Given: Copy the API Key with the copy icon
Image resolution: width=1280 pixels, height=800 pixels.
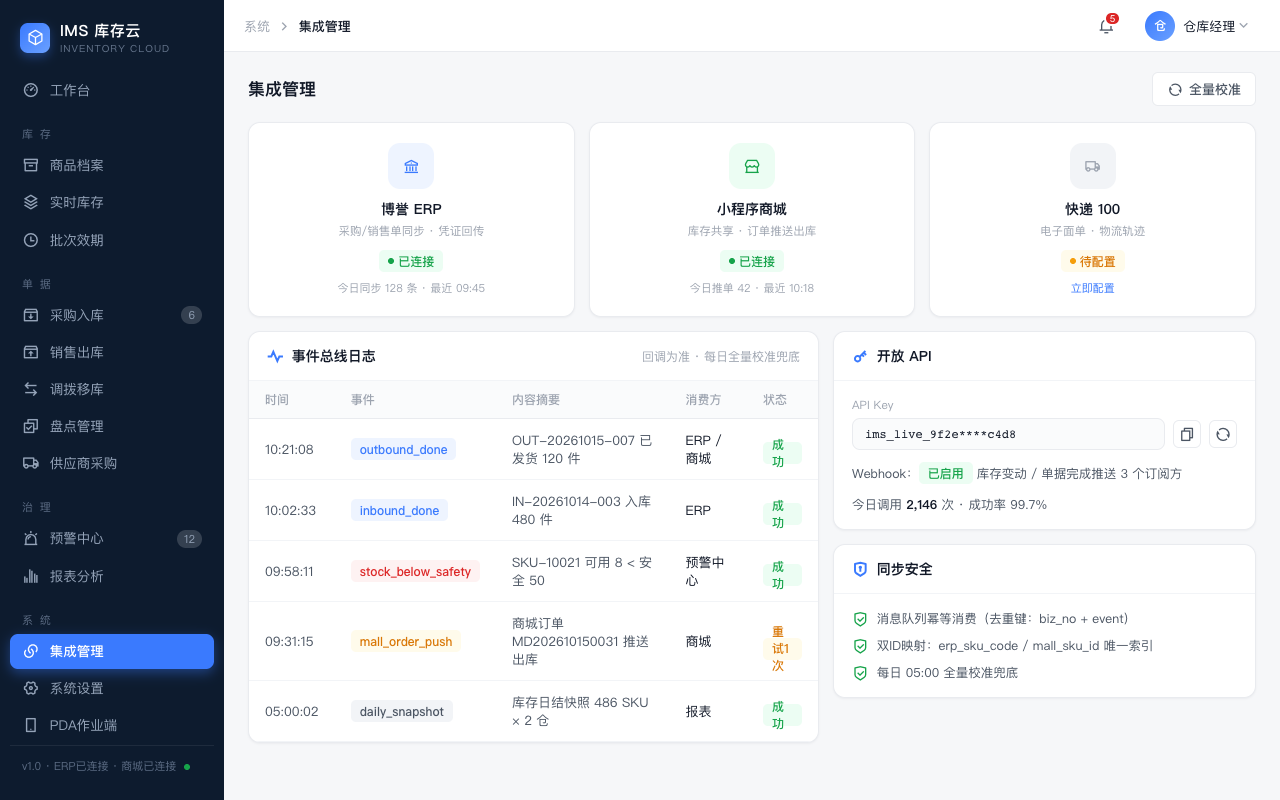Looking at the screenshot, I should [1187, 434].
